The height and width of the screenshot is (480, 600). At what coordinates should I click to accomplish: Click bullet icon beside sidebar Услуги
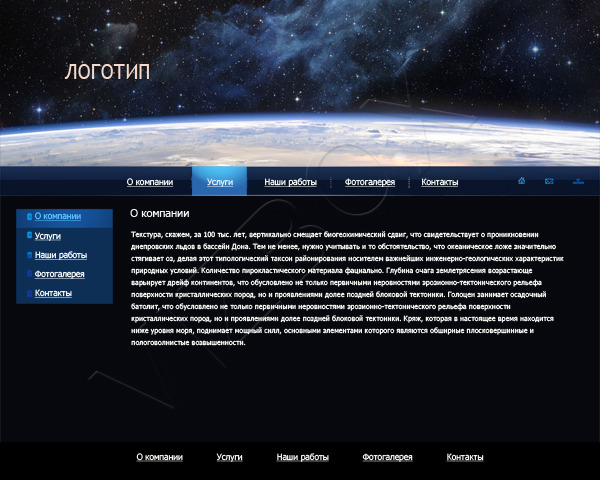click(x=29, y=235)
